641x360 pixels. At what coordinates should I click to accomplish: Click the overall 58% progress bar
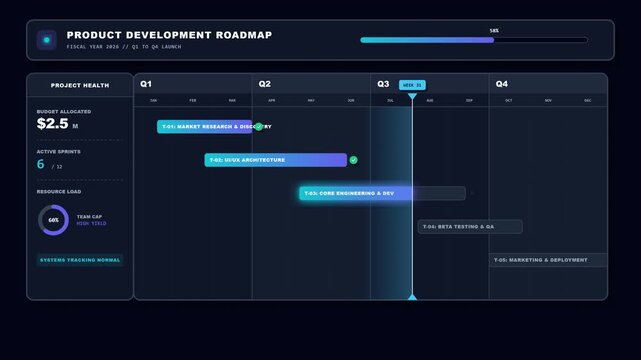474,40
